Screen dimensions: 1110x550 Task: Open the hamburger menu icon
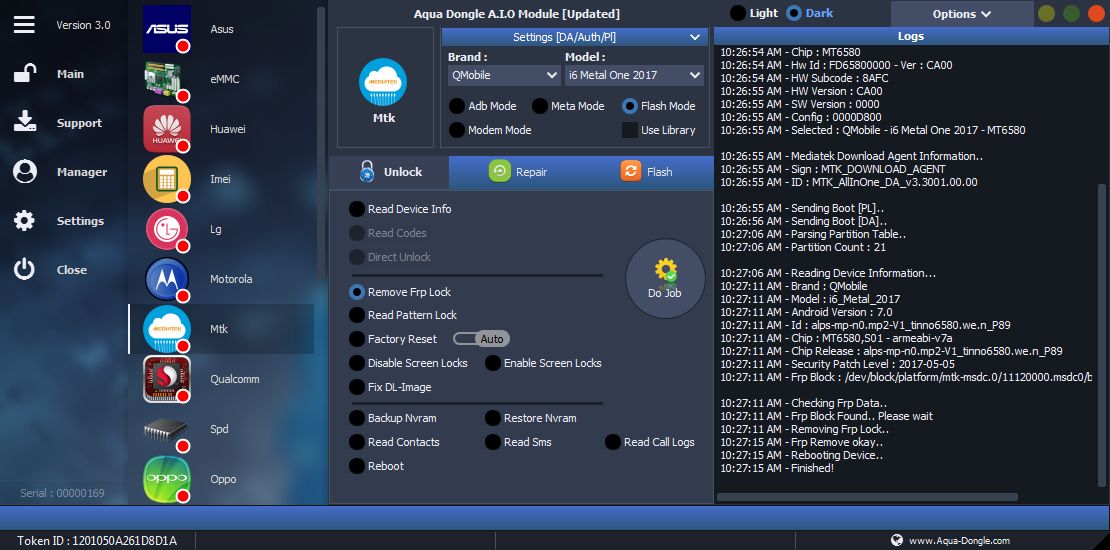(x=24, y=24)
